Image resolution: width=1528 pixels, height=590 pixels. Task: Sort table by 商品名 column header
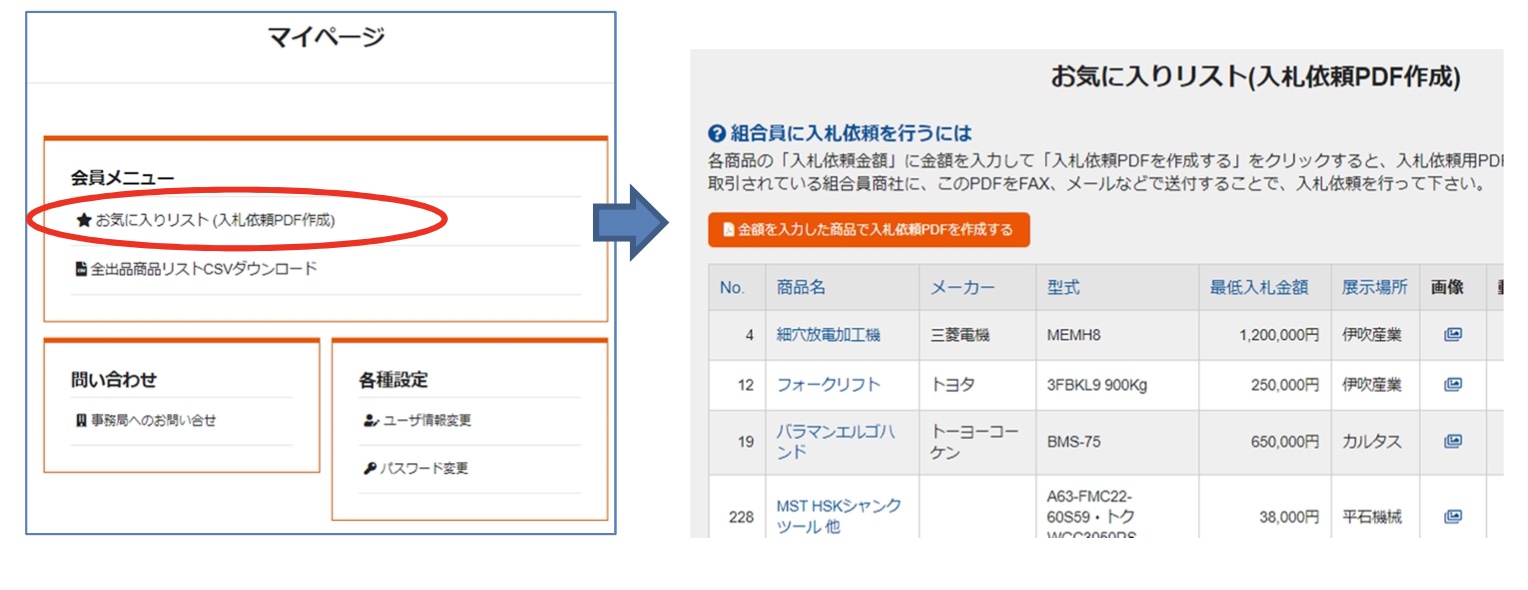(x=801, y=288)
